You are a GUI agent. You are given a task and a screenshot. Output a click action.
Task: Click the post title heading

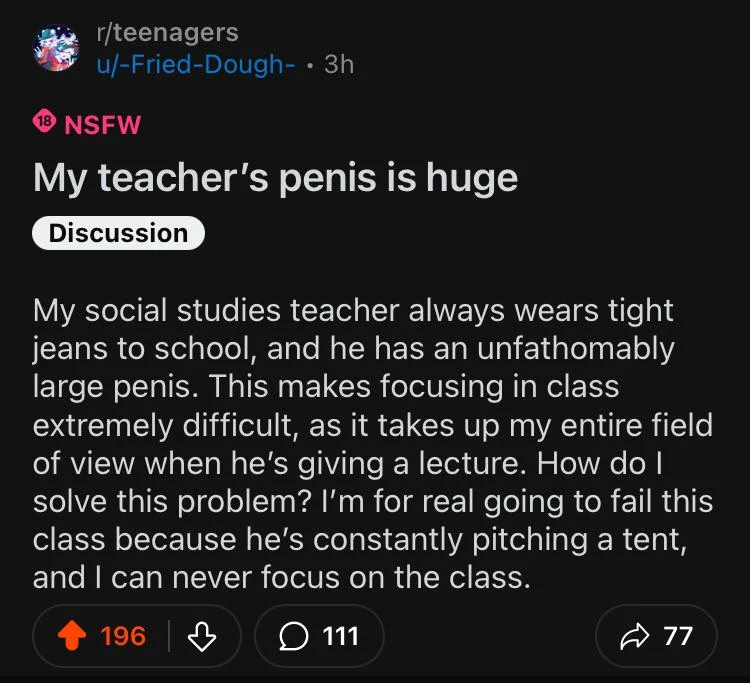click(275, 178)
